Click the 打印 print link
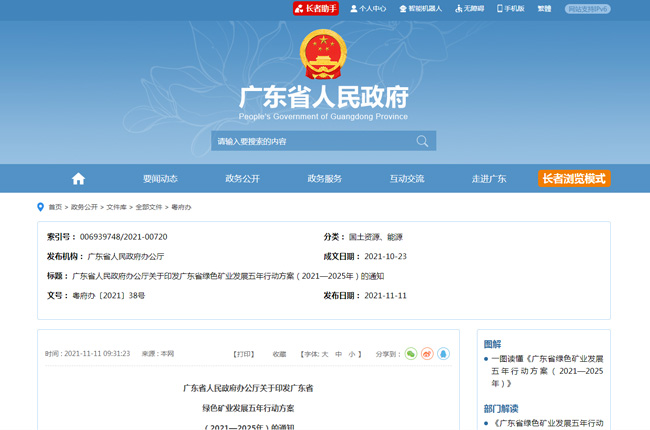The image size is (650, 430). point(244,354)
